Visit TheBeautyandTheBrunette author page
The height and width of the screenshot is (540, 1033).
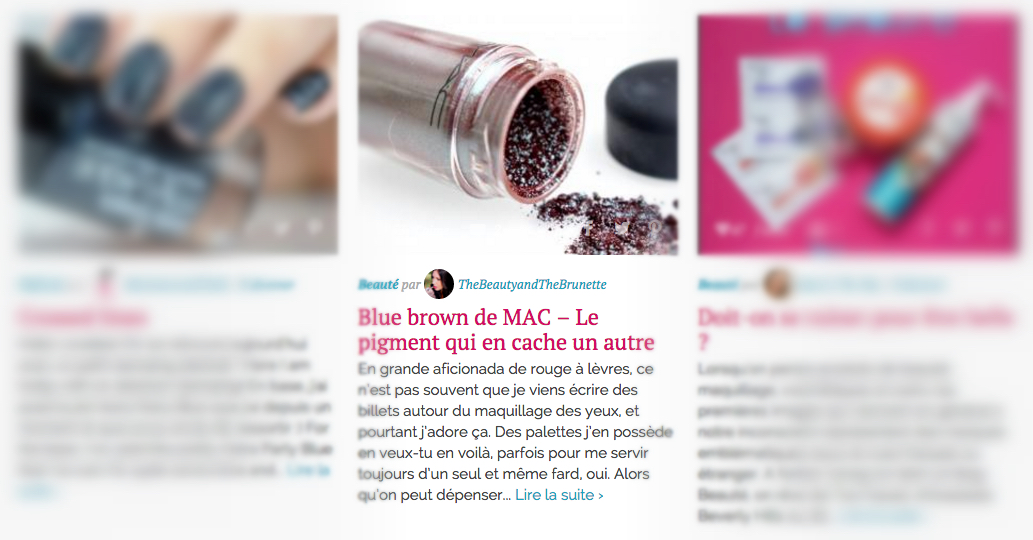point(532,284)
